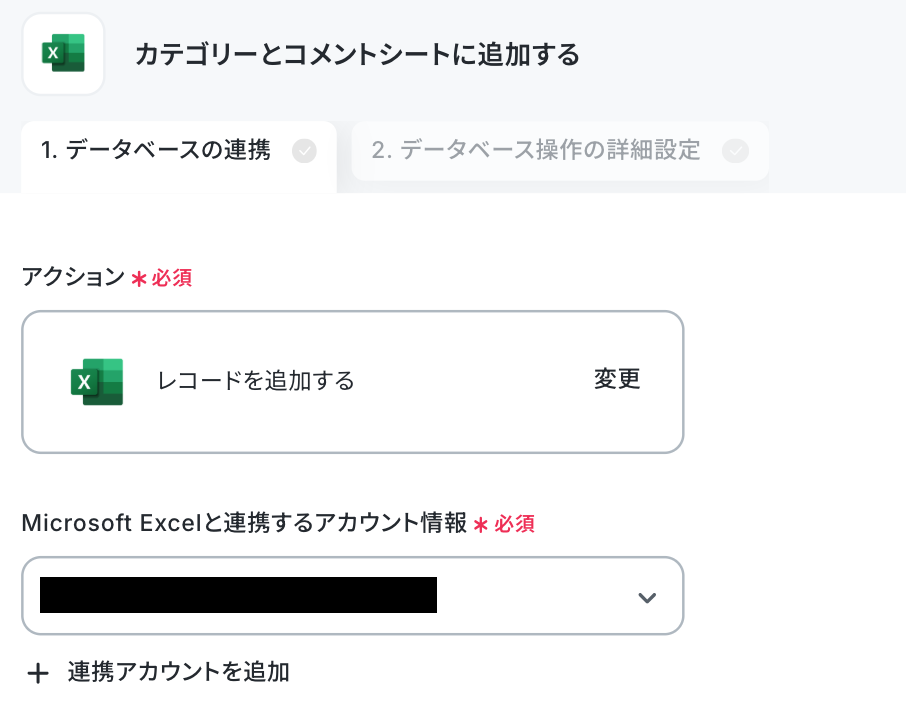Image resolution: width=906 pixels, height=718 pixels.
Task: Click the checkmark icon on the データベース操作の詳細設定 tab
Action: (735, 151)
